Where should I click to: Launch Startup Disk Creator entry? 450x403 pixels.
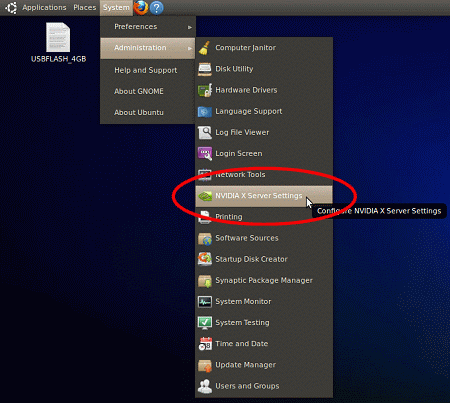click(x=264, y=259)
